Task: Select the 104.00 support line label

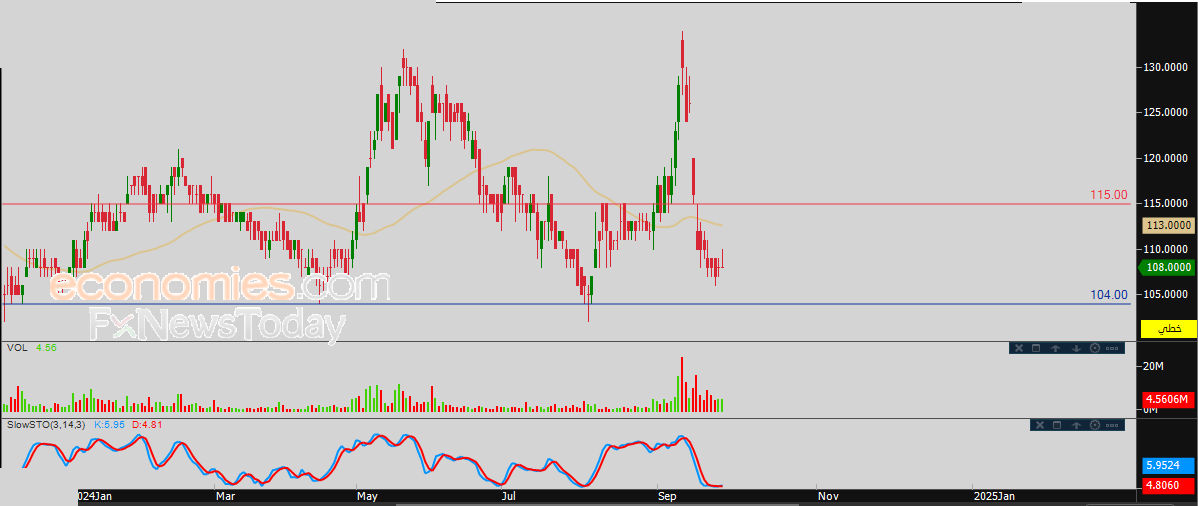Action: (1109, 295)
